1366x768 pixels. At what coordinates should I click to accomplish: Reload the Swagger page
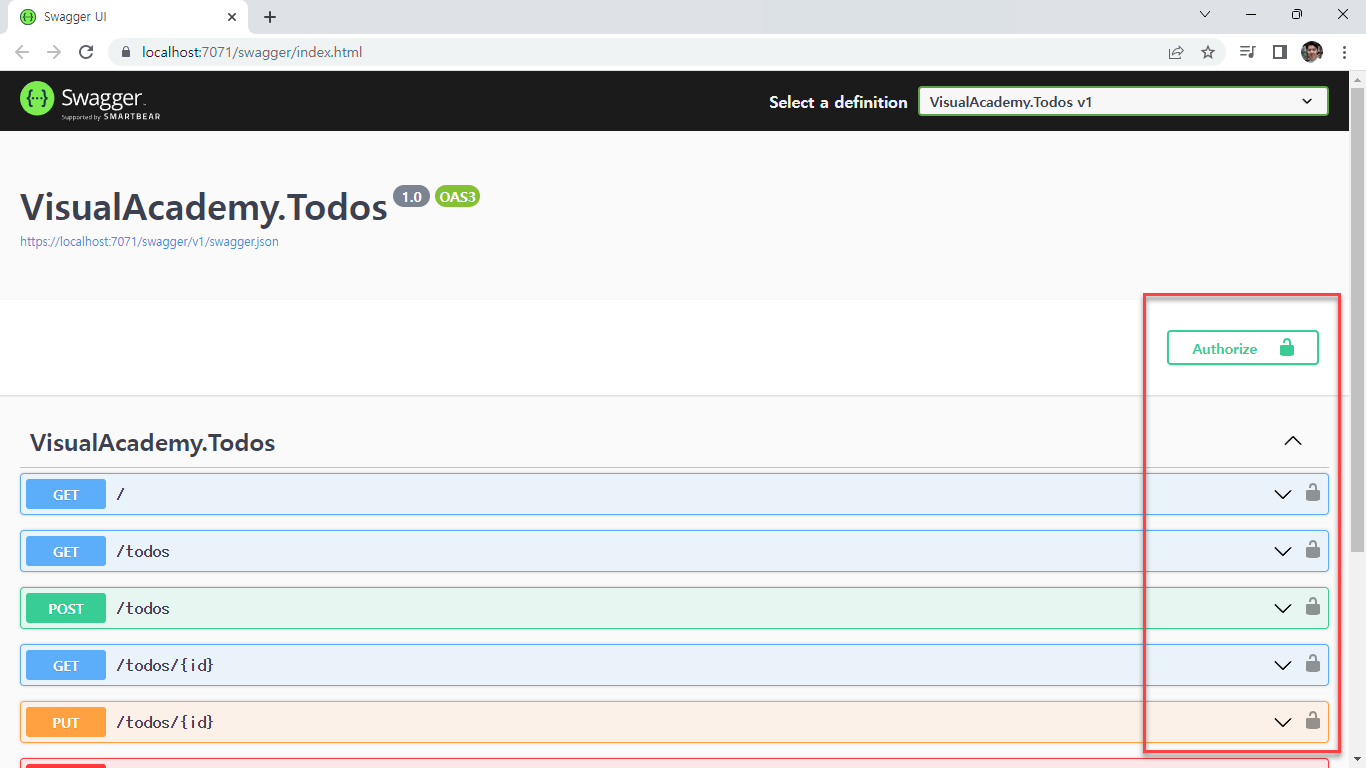tap(86, 52)
